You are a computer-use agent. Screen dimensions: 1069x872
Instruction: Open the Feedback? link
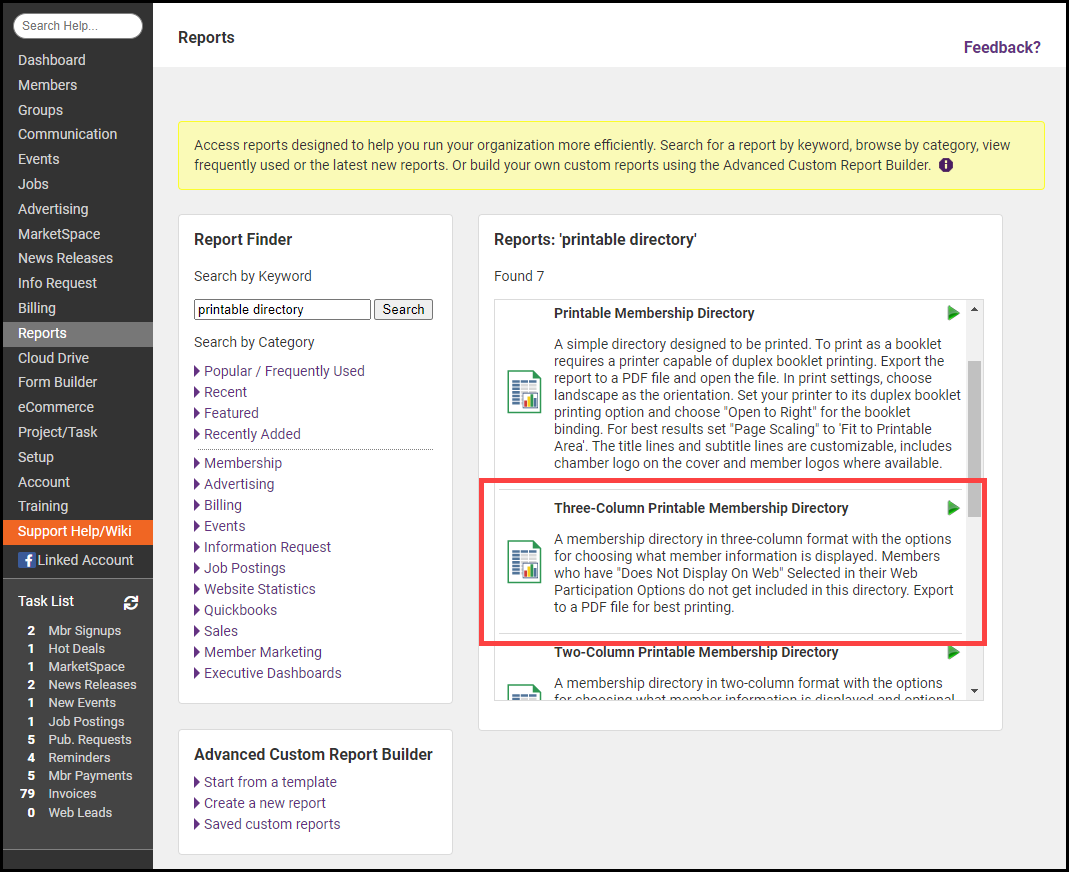(1001, 47)
